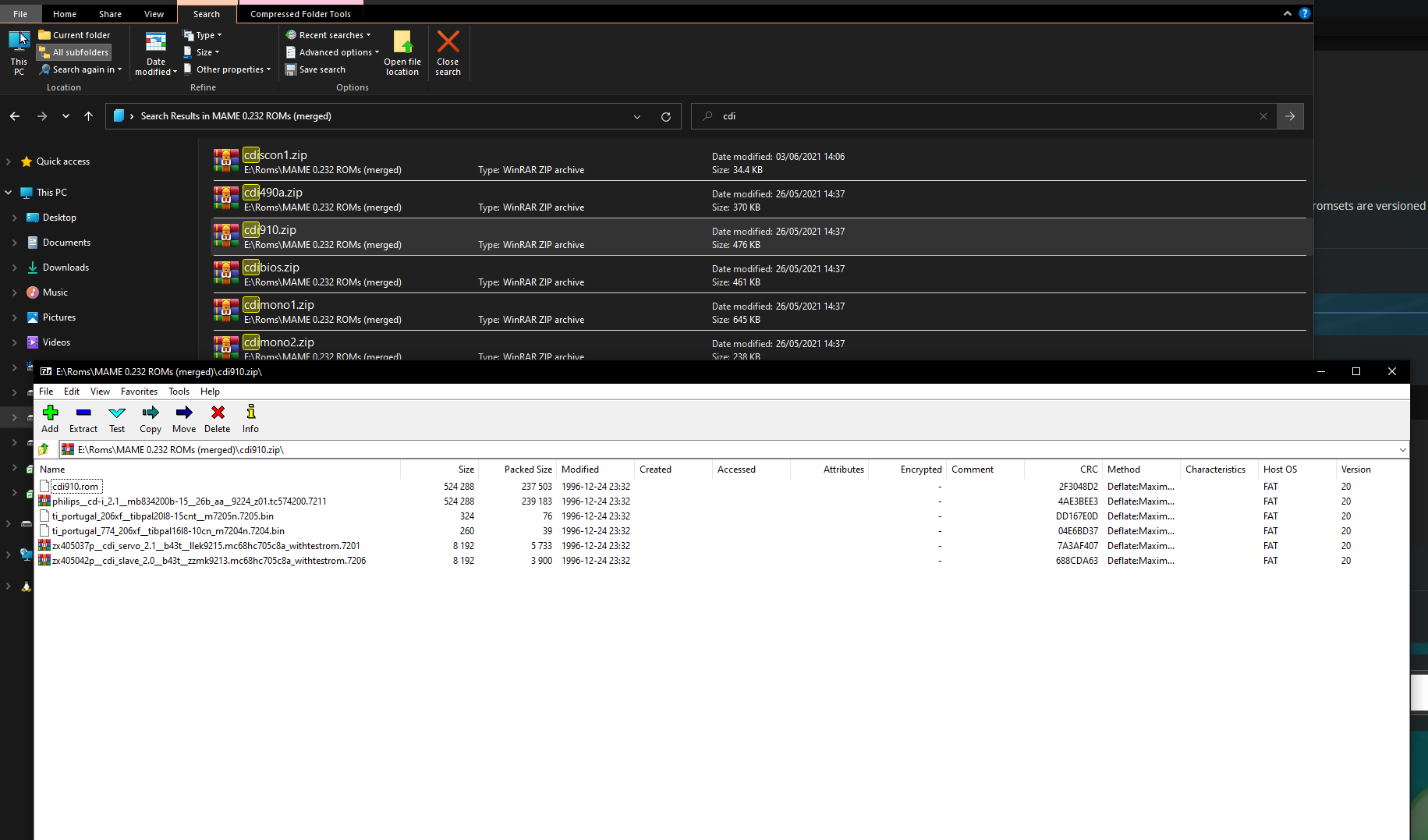
Task: Sort by Name column in 7-Zip
Action: (x=218, y=470)
